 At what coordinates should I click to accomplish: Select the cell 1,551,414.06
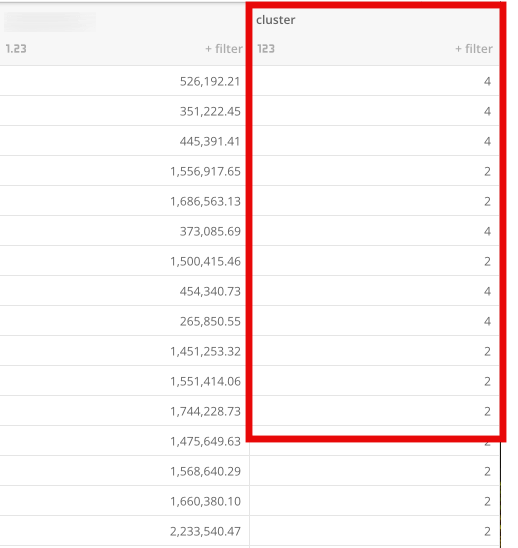point(206,382)
